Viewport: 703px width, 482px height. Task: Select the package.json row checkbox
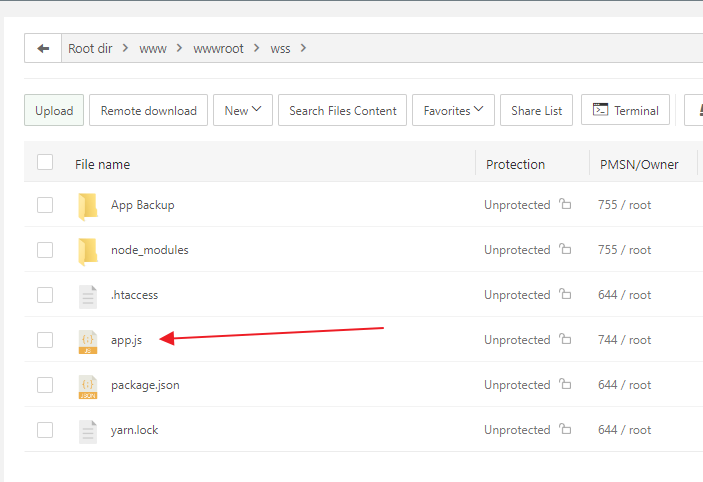(45, 385)
